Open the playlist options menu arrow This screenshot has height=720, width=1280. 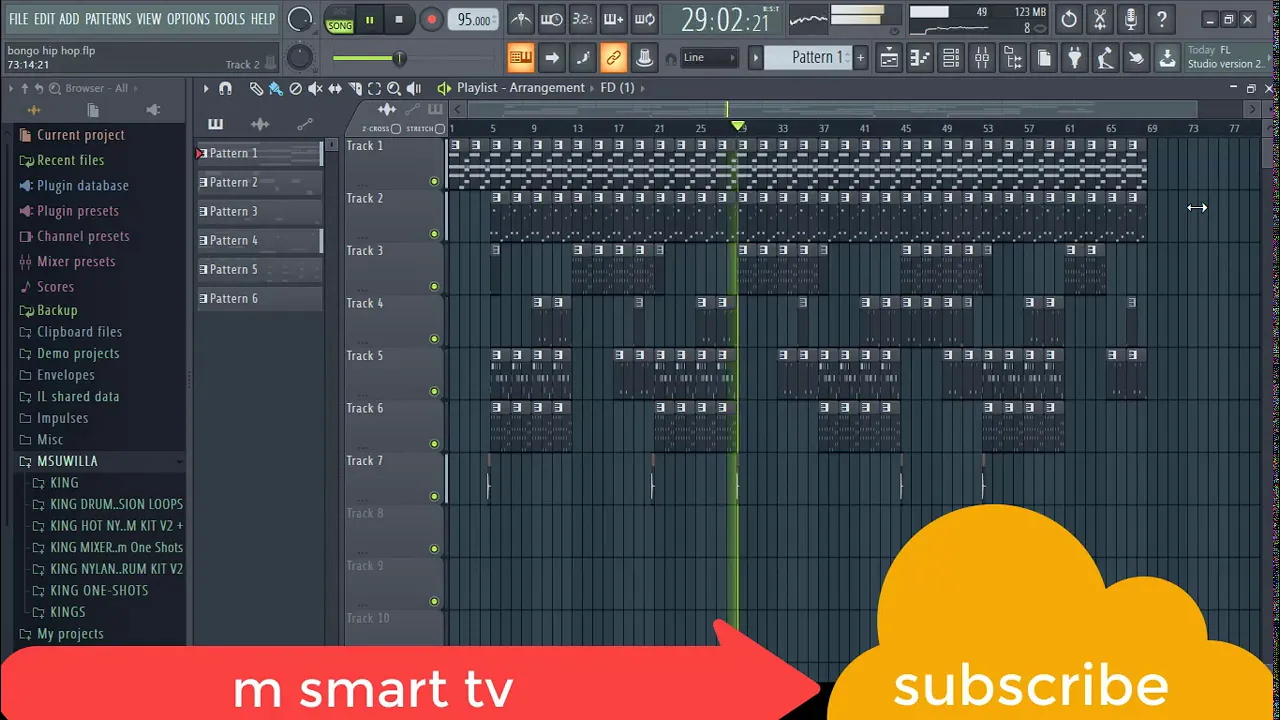[206, 88]
